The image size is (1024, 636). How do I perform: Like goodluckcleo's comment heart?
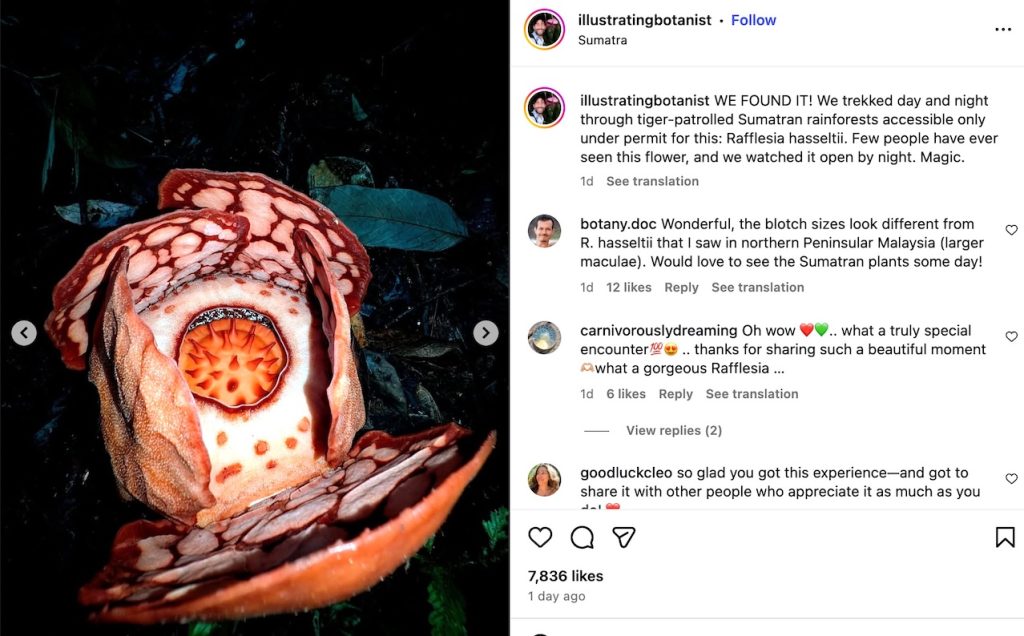pos(1011,479)
